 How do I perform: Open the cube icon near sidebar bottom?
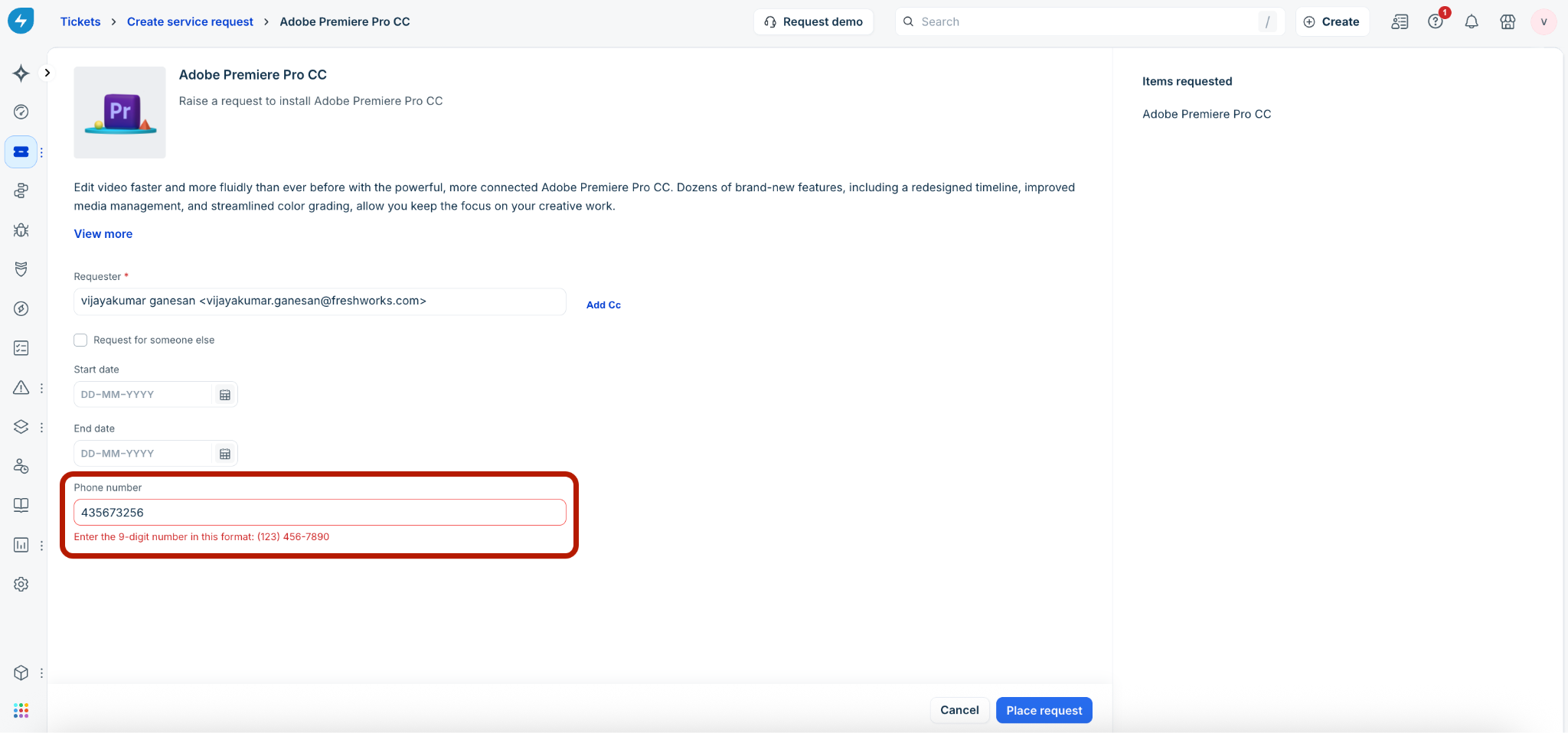point(21,673)
